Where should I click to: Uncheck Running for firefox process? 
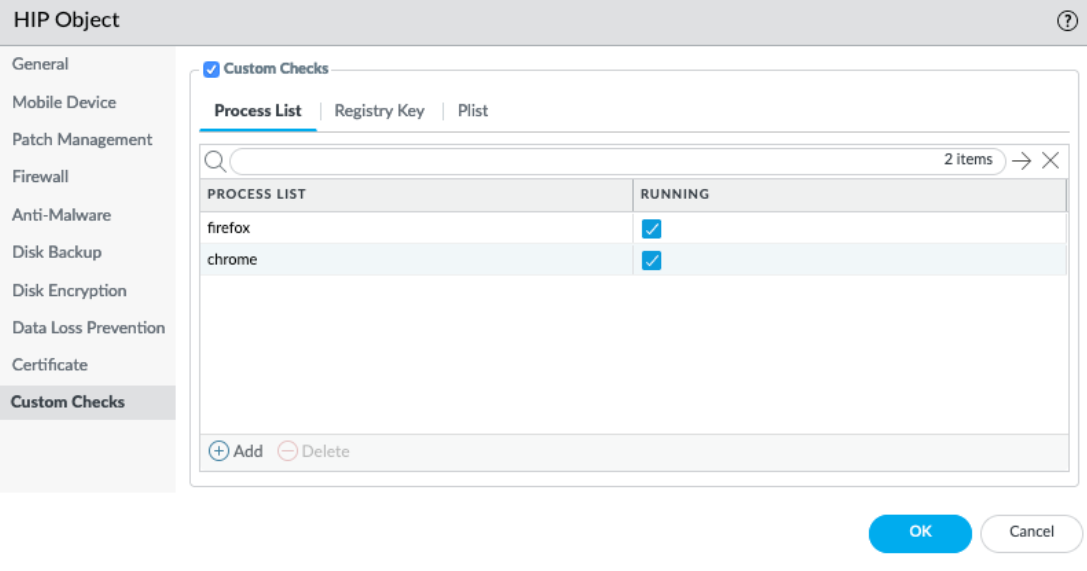652,229
